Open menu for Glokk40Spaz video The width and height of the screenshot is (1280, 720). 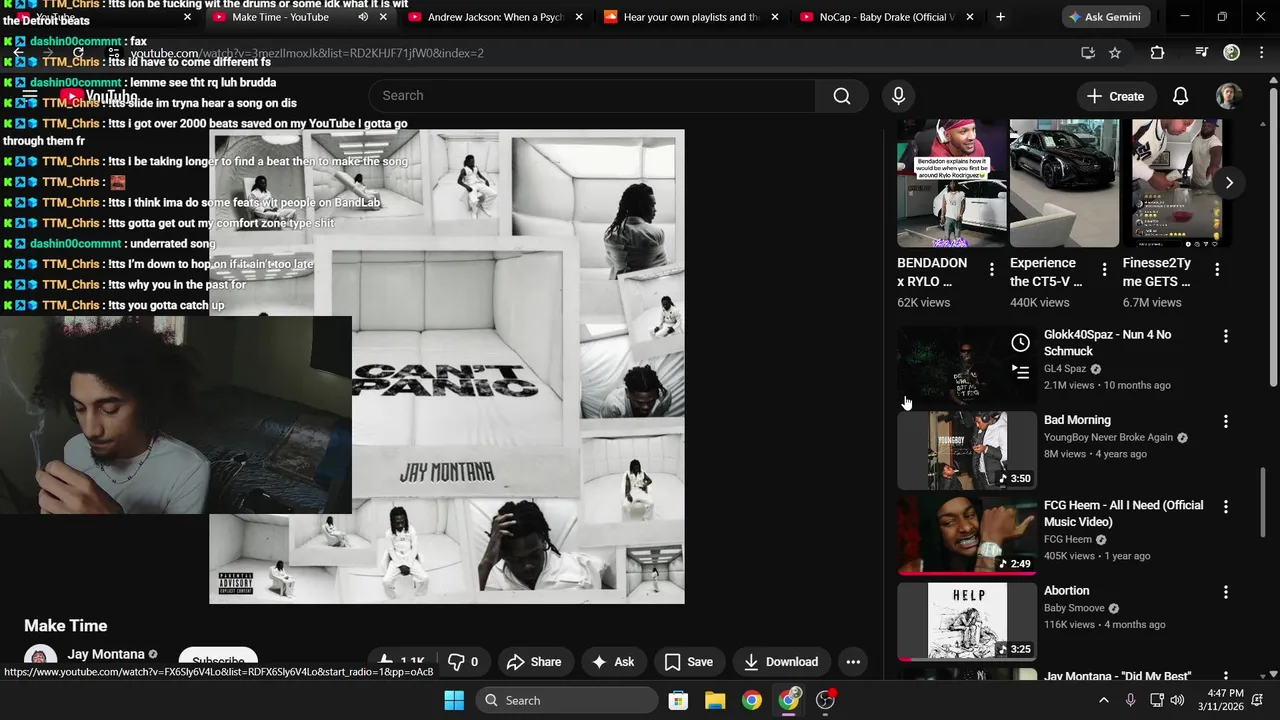(1226, 337)
